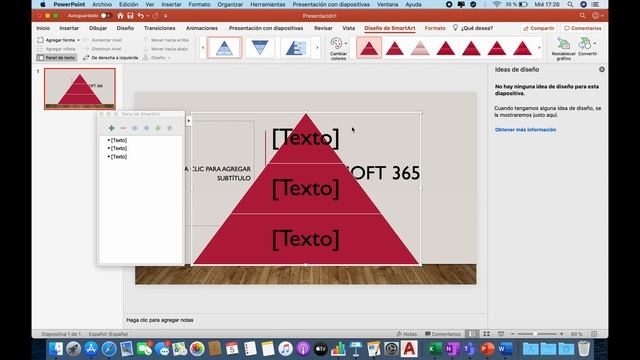640x360 pixels.
Task: Switch to the Formato ribbon tab
Action: click(x=435, y=28)
